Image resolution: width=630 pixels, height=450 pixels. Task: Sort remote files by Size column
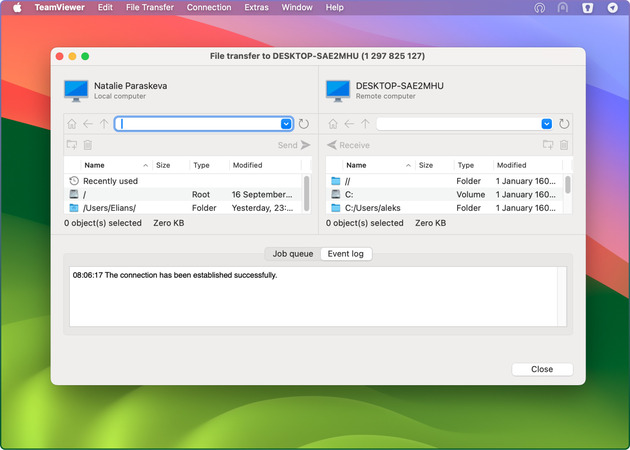(x=434, y=165)
